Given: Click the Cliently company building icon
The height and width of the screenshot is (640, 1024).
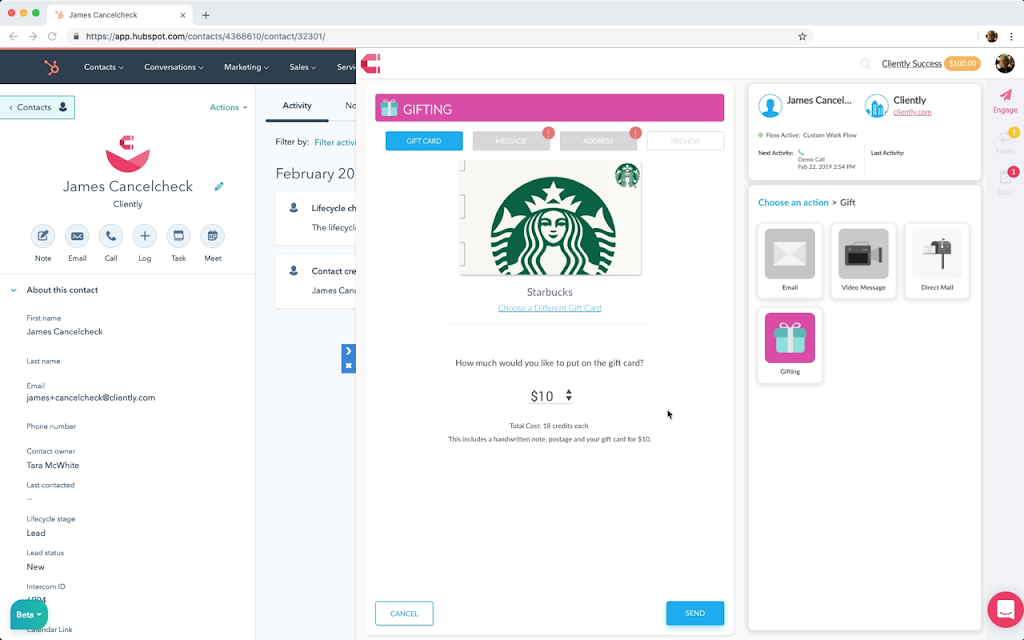Looking at the screenshot, I should (x=876, y=105).
